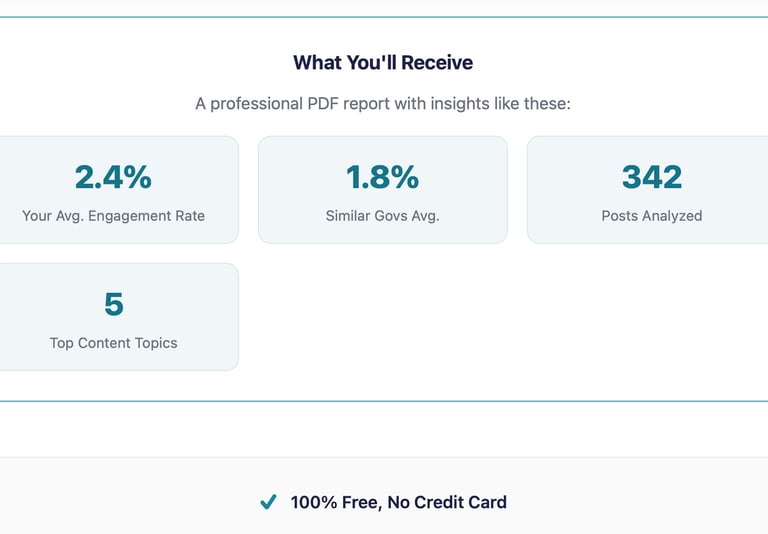Click the 1.8% average figure
The image size is (768, 534).
coord(382,177)
